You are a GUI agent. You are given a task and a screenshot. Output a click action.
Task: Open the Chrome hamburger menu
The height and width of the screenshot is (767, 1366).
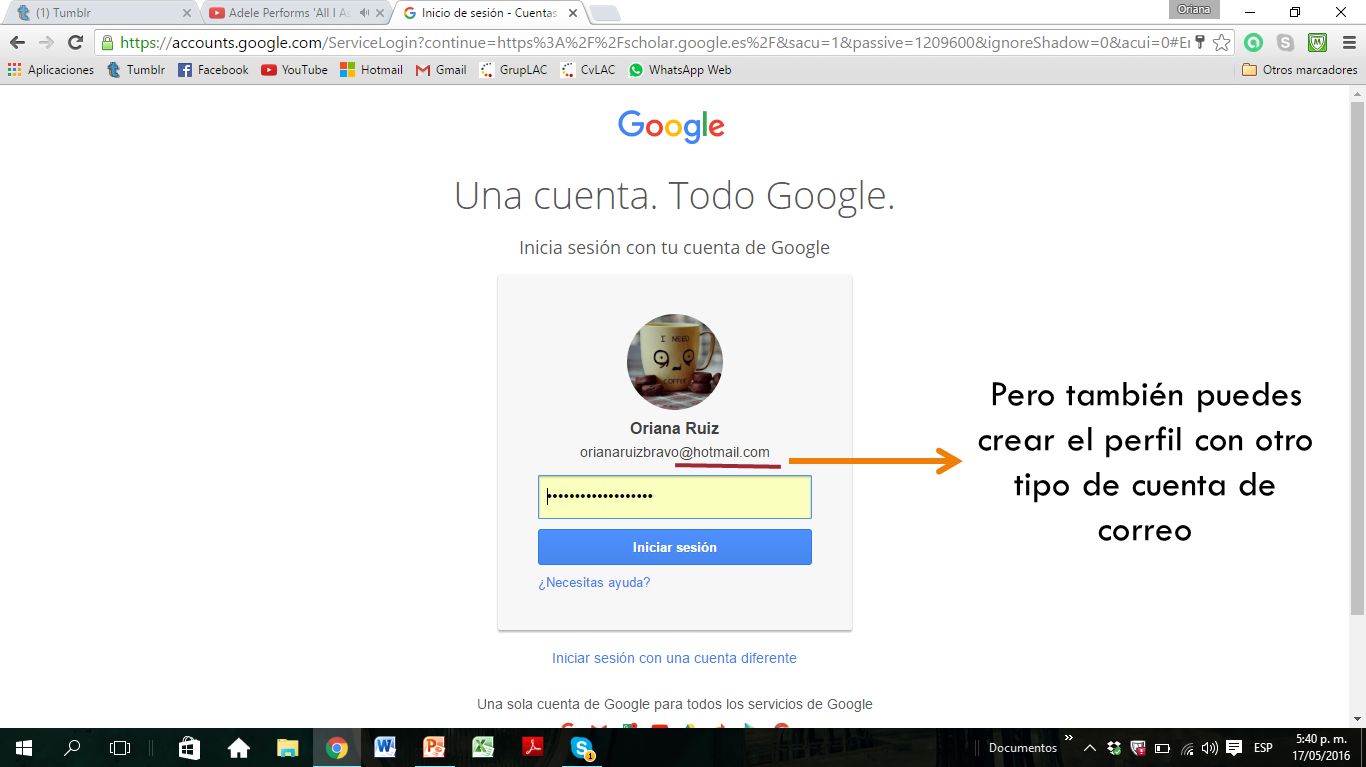click(1348, 43)
